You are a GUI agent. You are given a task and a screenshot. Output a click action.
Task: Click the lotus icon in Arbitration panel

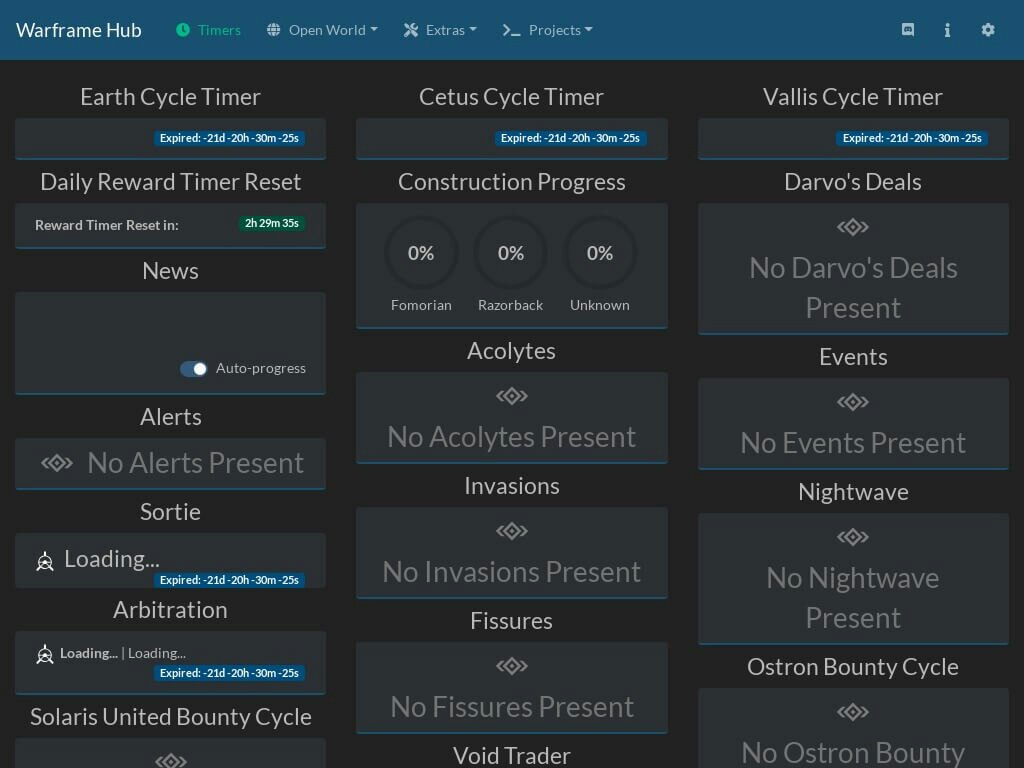pos(44,654)
